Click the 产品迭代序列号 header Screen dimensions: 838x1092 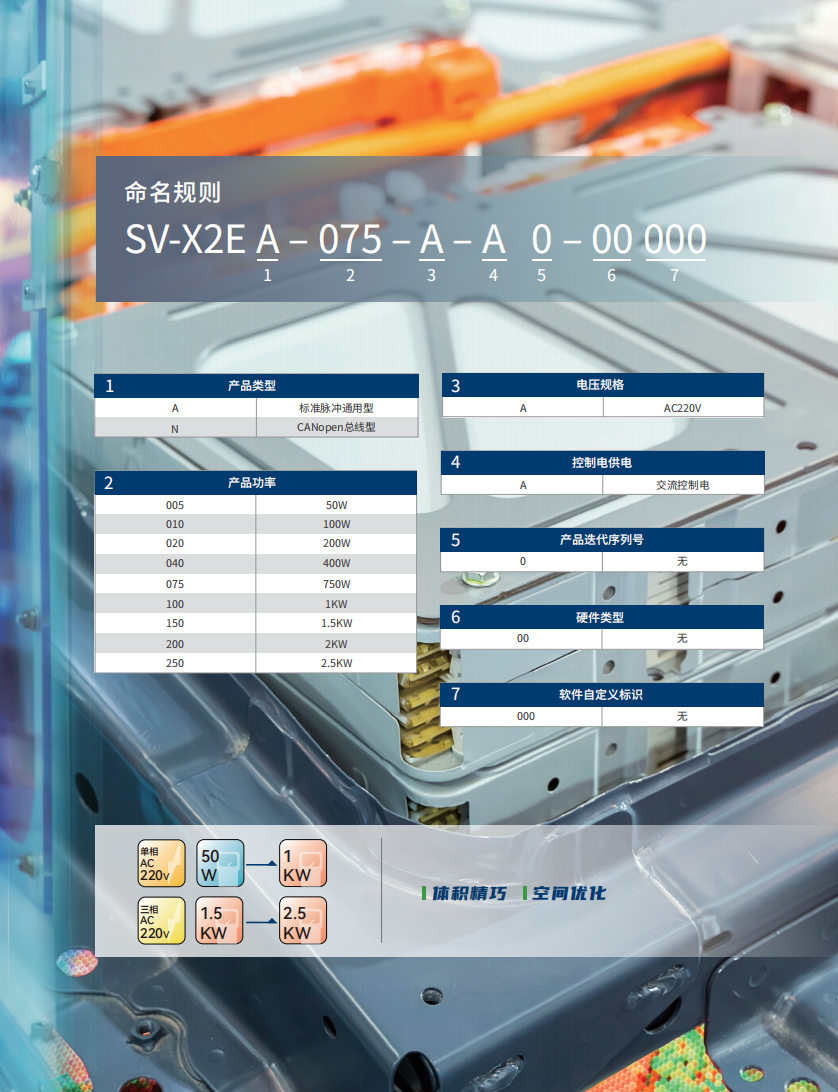(x=600, y=540)
